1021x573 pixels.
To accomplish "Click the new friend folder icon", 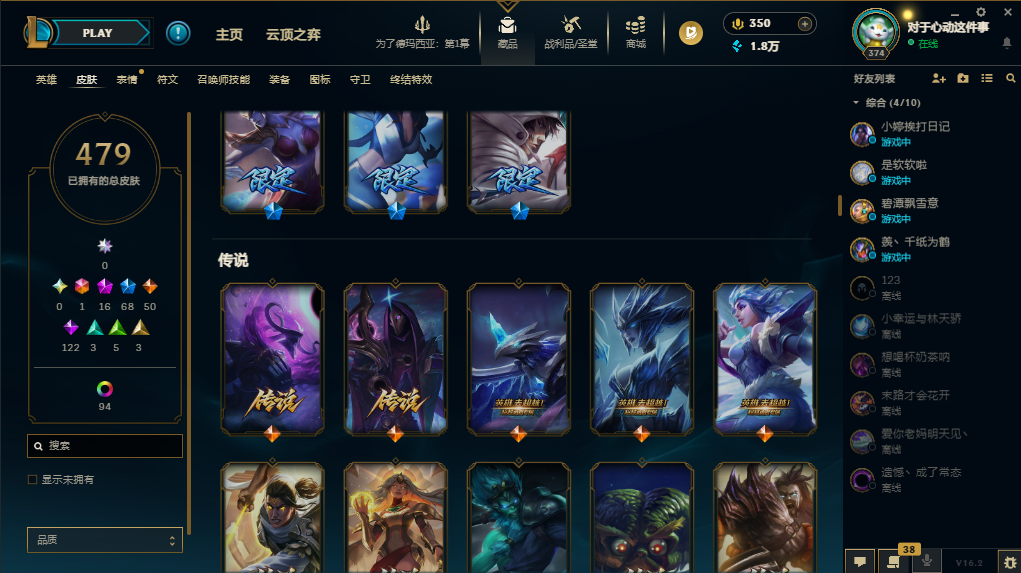I will [x=963, y=79].
